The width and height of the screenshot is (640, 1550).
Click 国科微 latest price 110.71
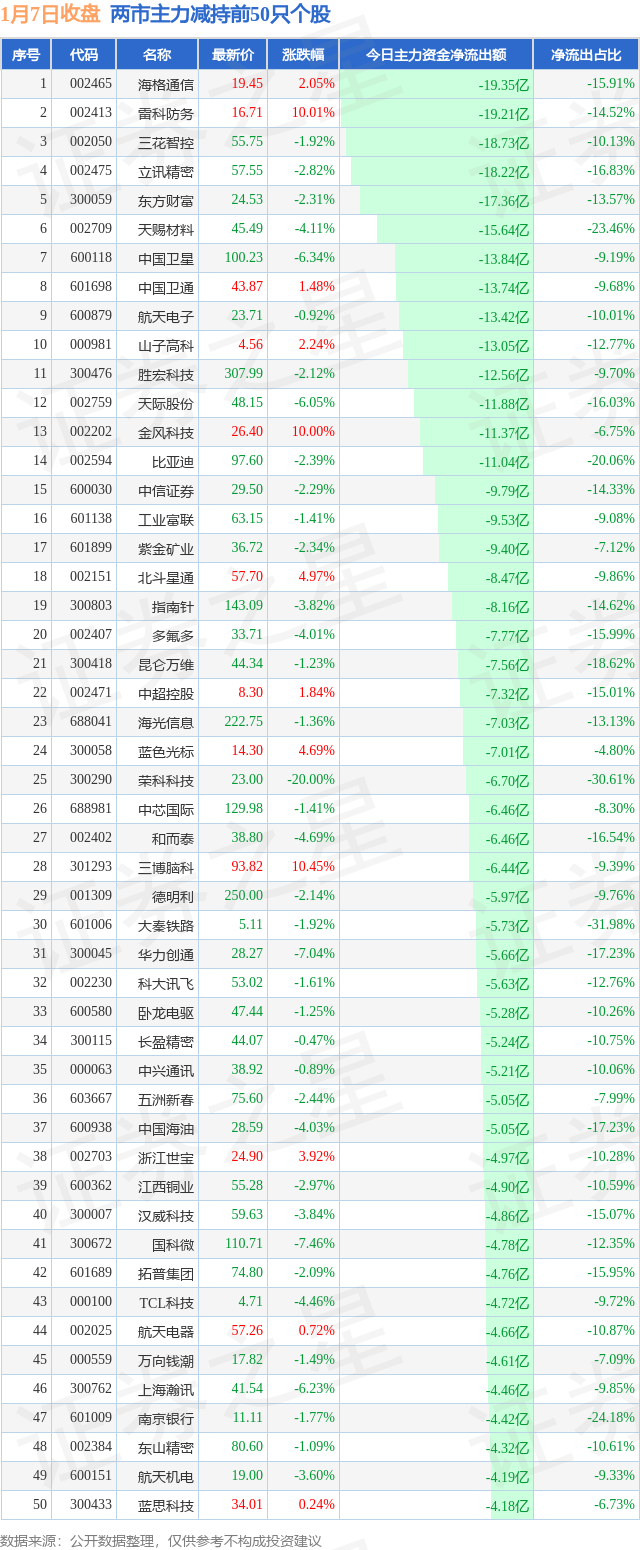pyautogui.click(x=244, y=1244)
